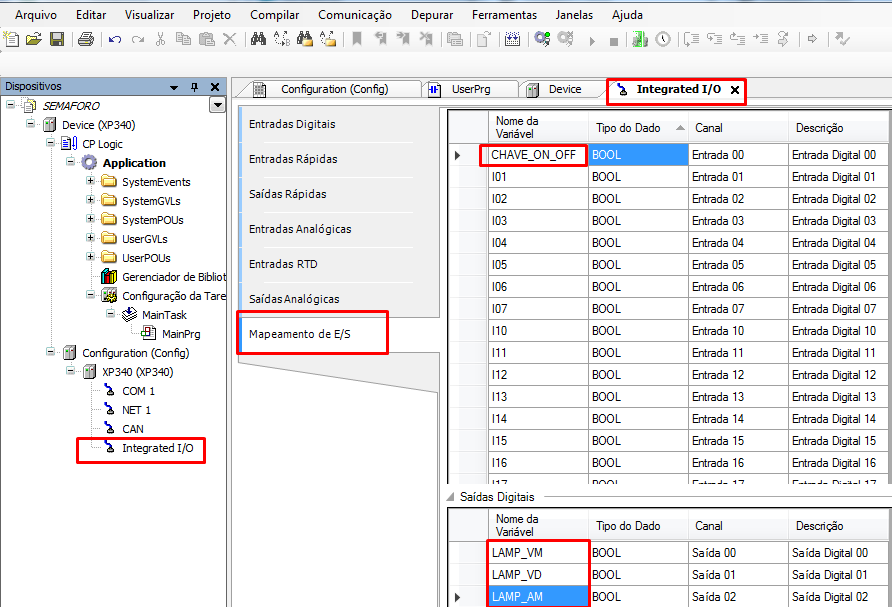Save project with the floppy disk icon
This screenshot has height=607, width=892.
[57, 40]
